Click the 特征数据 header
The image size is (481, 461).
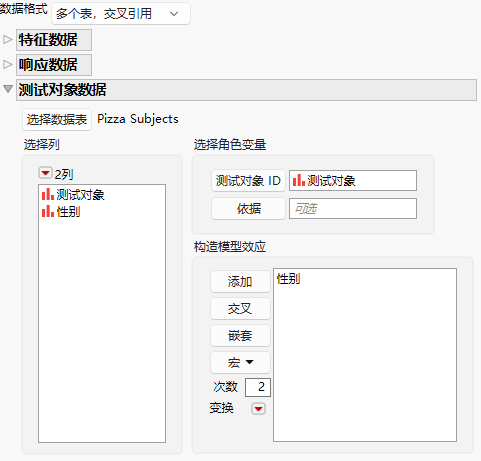click(54, 40)
